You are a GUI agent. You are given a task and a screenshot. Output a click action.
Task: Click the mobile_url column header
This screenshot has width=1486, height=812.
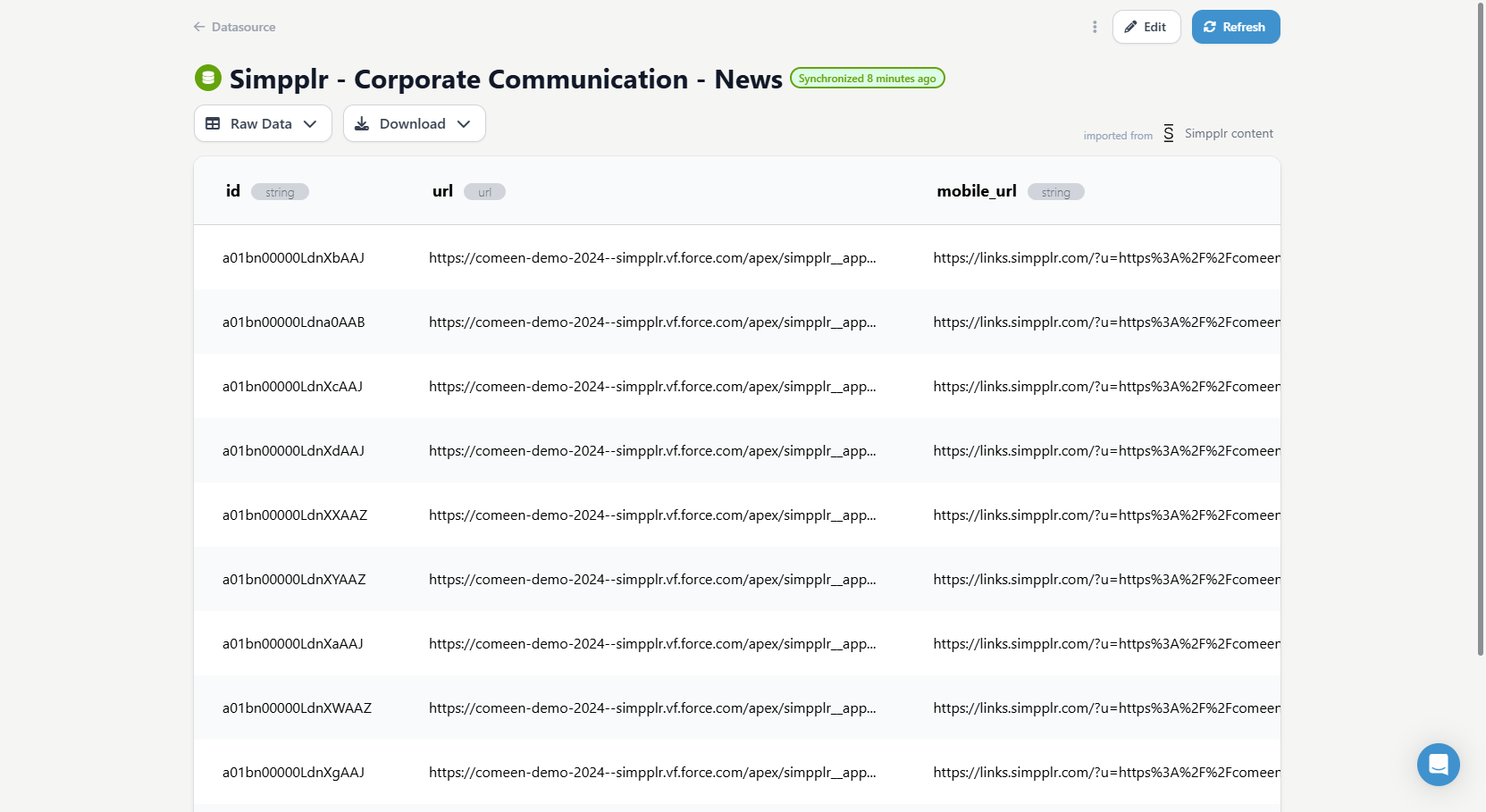pos(977,190)
